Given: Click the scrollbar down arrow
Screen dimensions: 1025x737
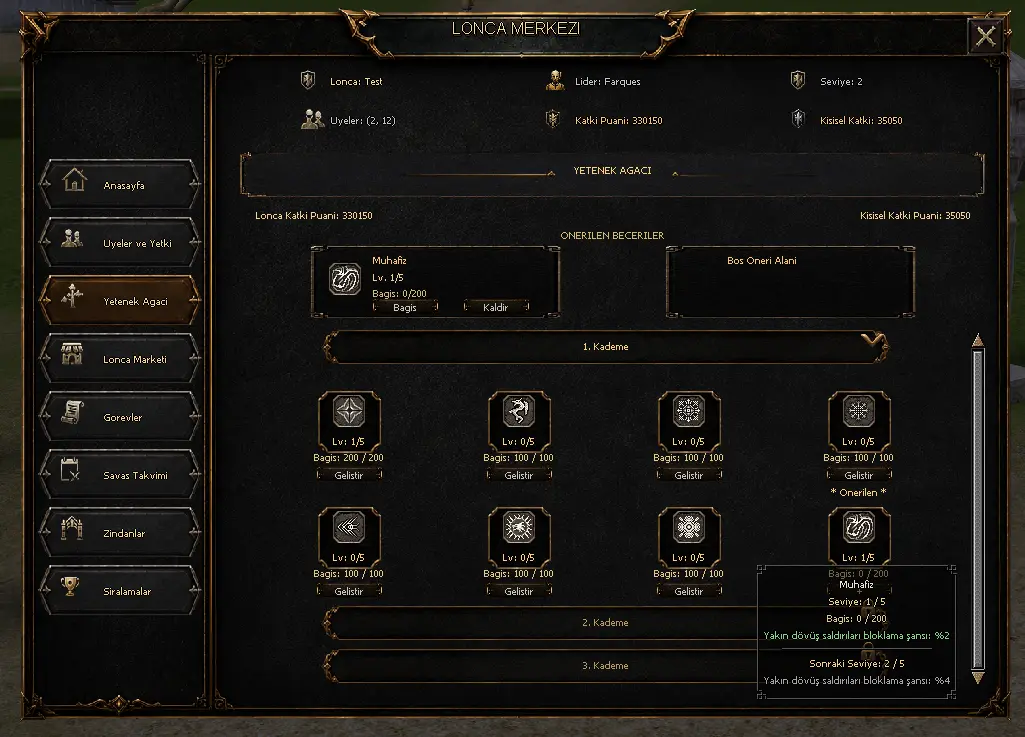Looking at the screenshot, I should click(x=978, y=677).
